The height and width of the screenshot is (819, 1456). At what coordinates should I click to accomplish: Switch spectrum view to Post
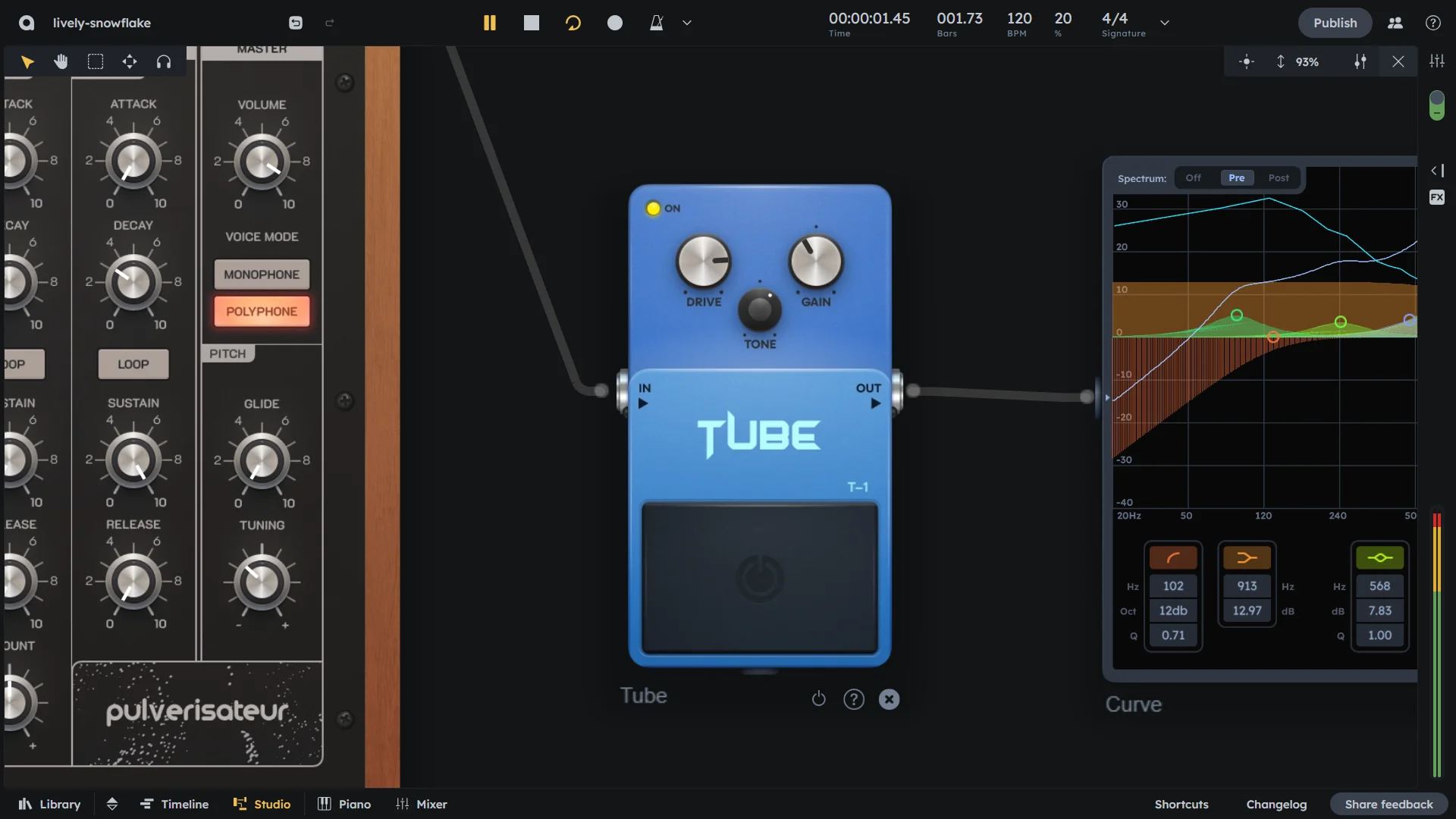(1279, 177)
